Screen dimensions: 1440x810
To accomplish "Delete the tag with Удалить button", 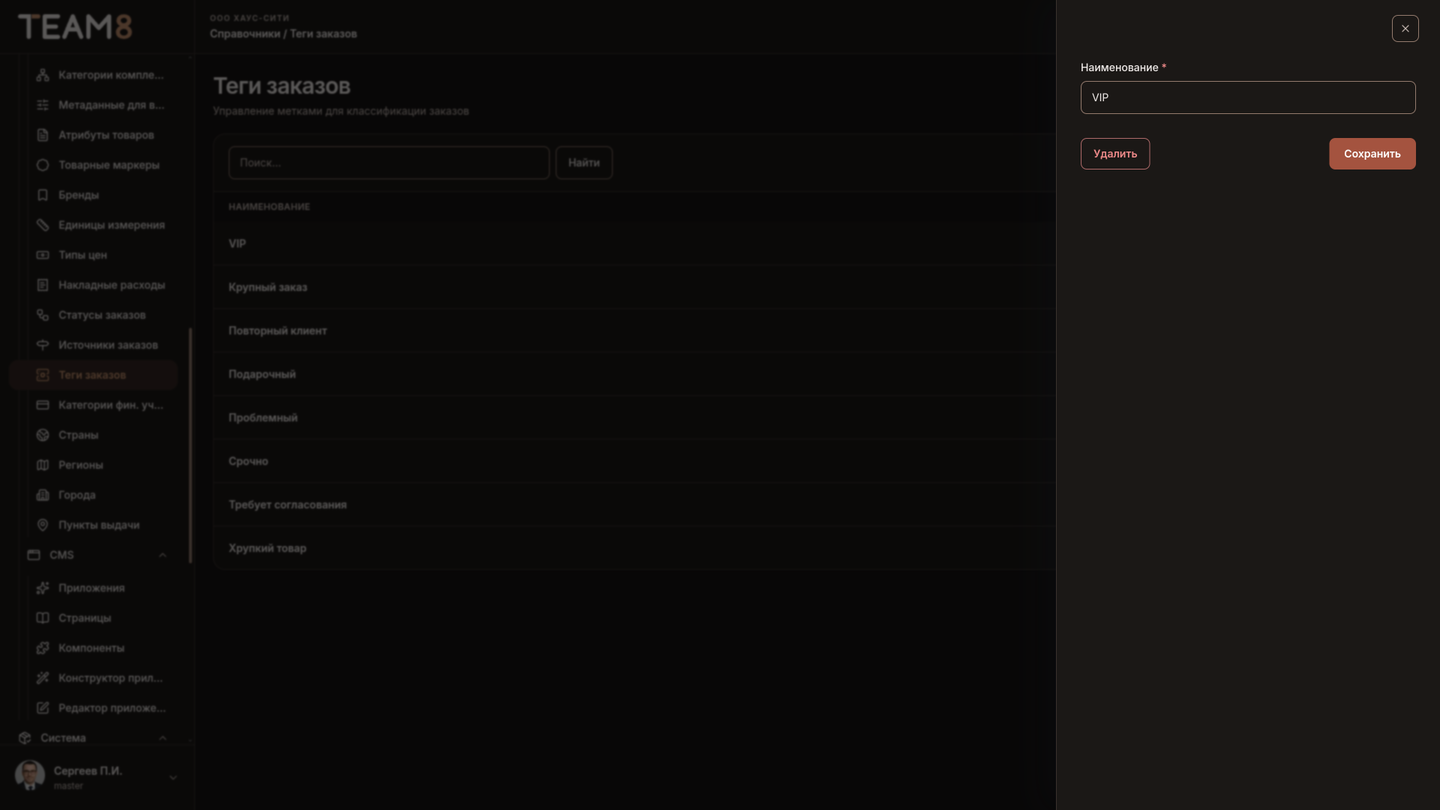I will click(1115, 154).
